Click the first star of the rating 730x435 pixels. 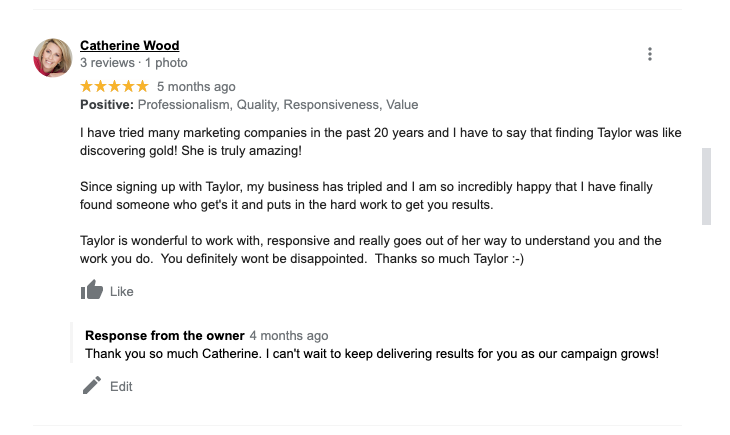(86, 87)
